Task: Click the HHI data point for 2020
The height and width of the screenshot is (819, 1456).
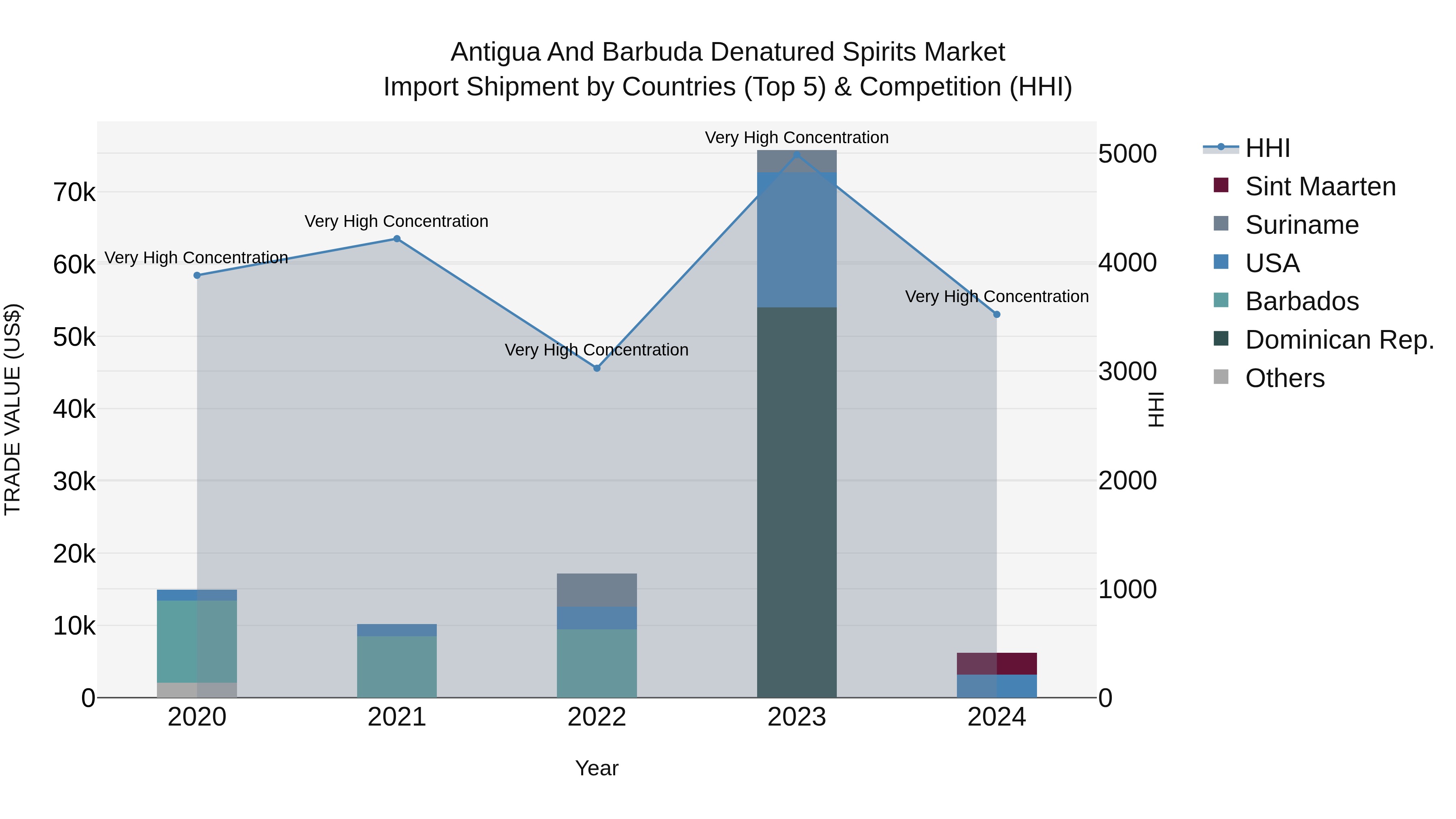Action: (197, 275)
